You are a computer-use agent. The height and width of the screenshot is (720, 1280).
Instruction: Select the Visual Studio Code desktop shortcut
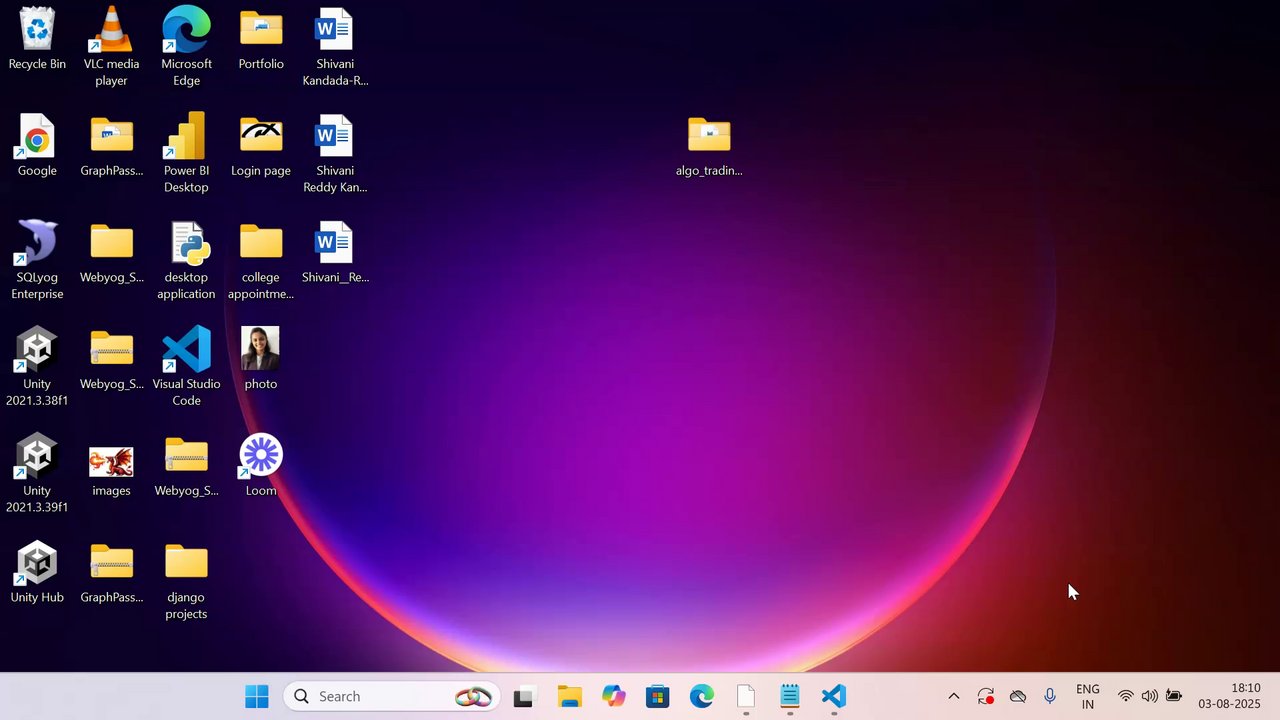186,367
